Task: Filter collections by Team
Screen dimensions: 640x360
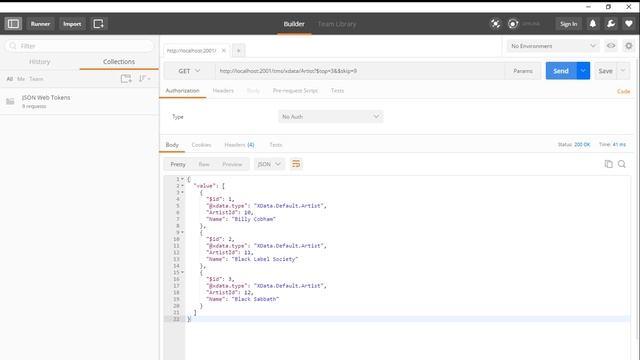Action: point(36,79)
